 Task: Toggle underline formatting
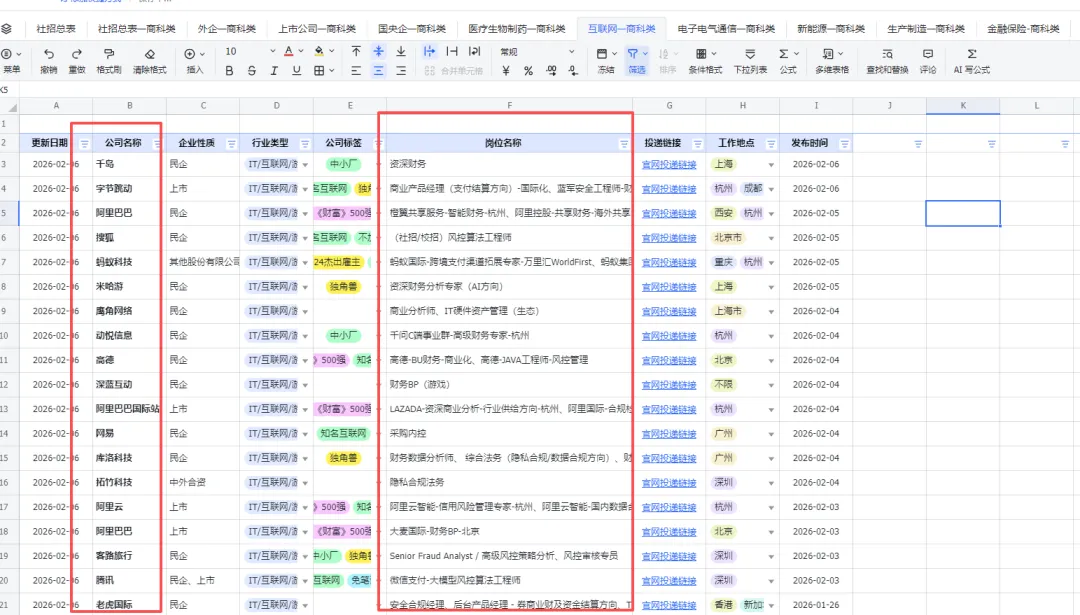pyautogui.click(x=296, y=70)
